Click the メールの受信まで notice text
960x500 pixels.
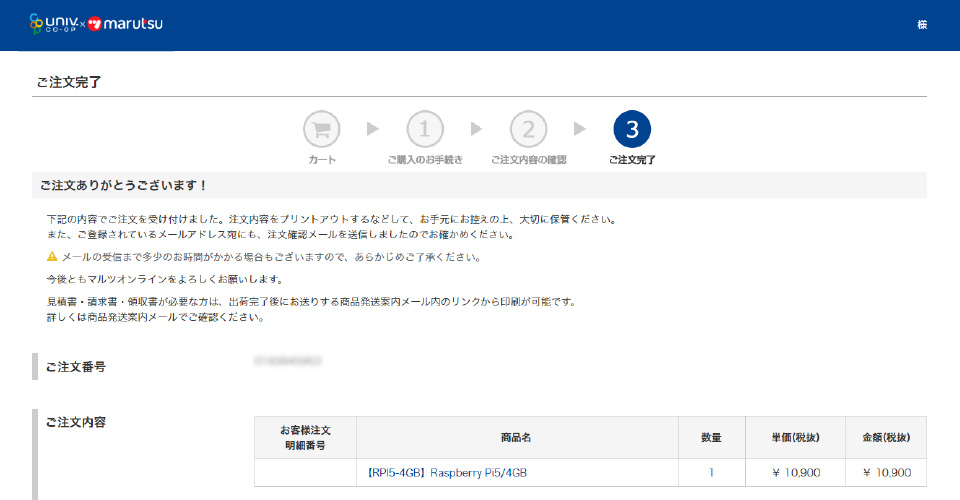pyautogui.click(x=272, y=257)
